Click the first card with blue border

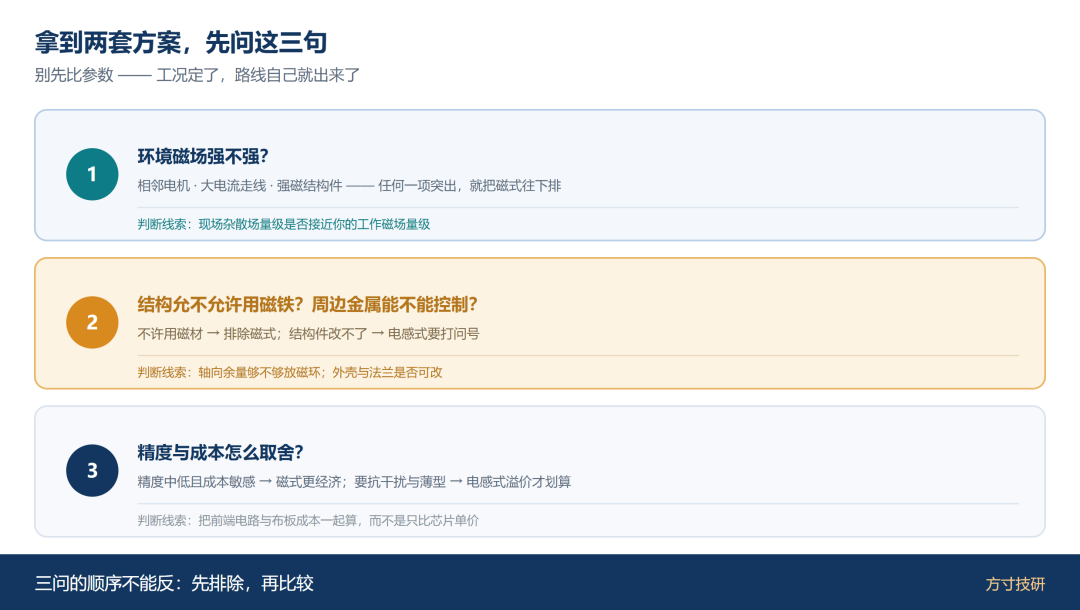click(x=540, y=175)
